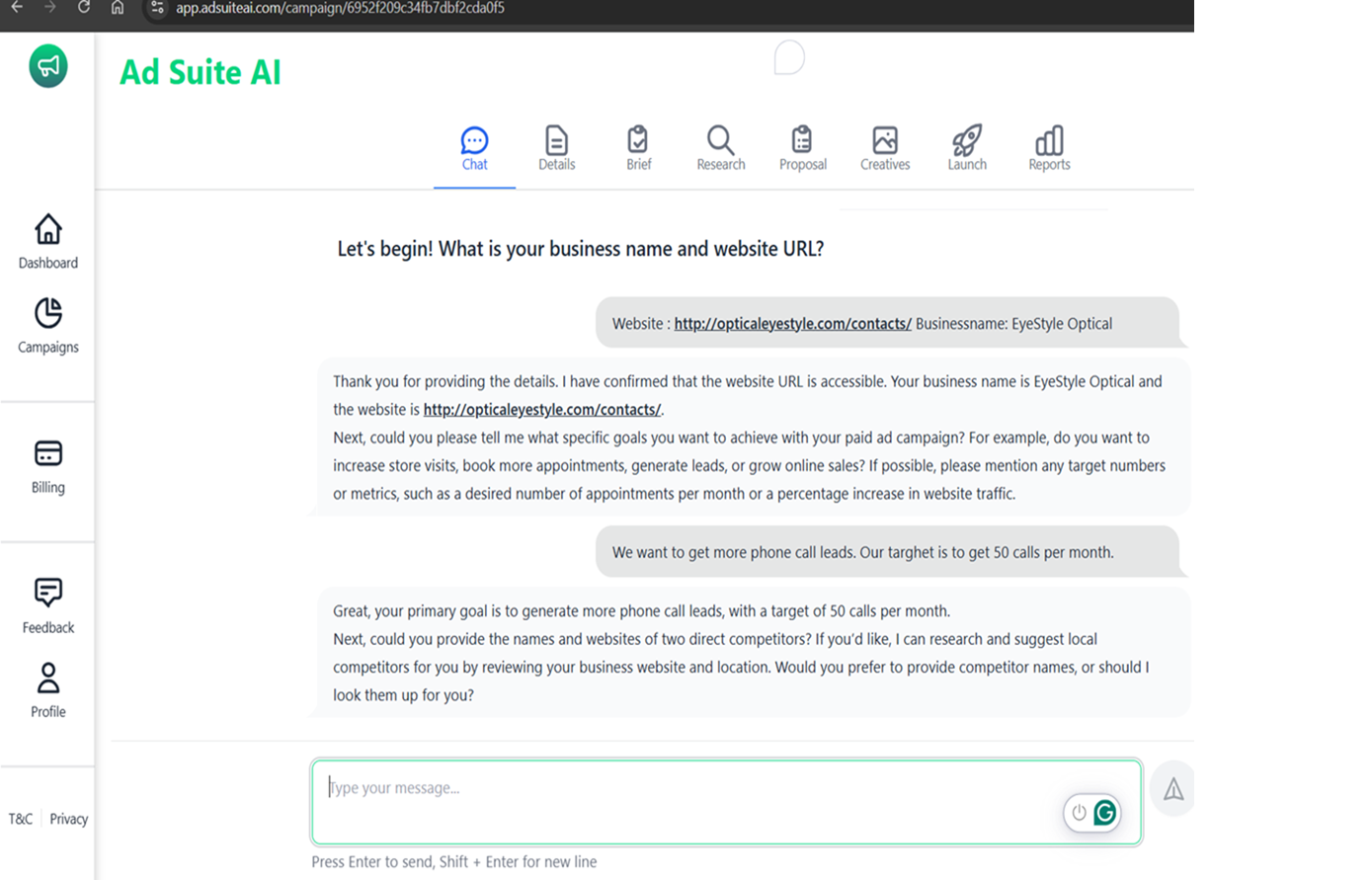Select the Research tab
This screenshot has width=1372, height=880.
[x=720, y=148]
